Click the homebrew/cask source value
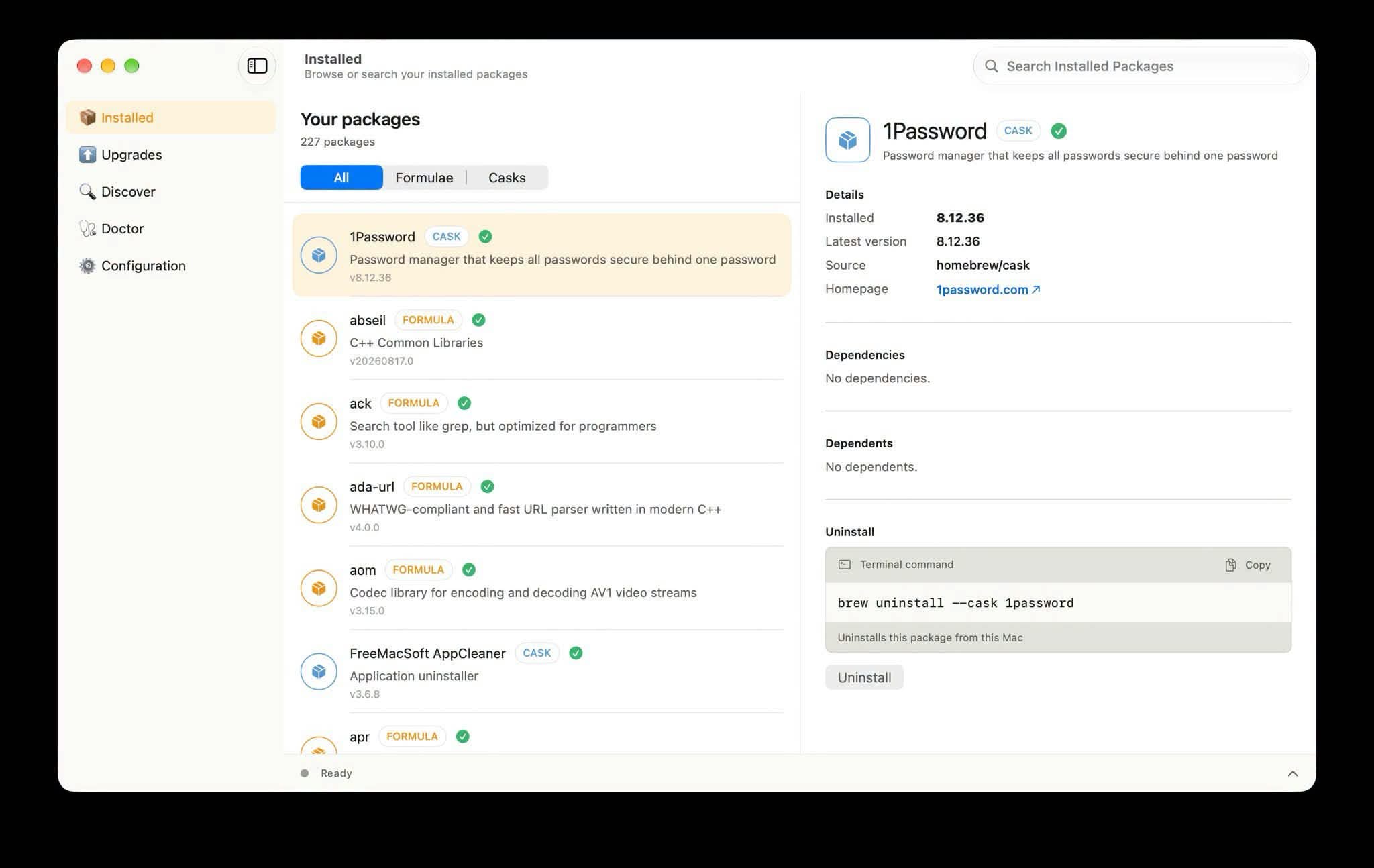Image resolution: width=1374 pixels, height=868 pixels. (983, 265)
